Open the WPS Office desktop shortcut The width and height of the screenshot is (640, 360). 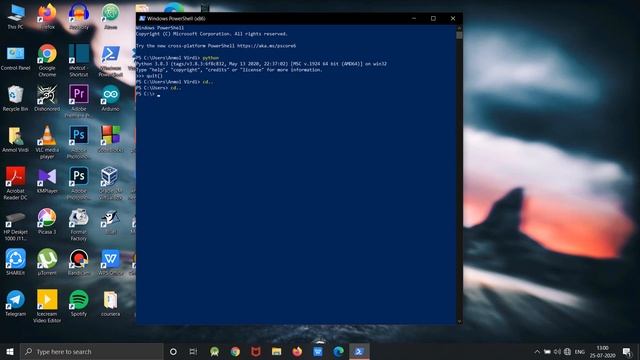click(111, 262)
